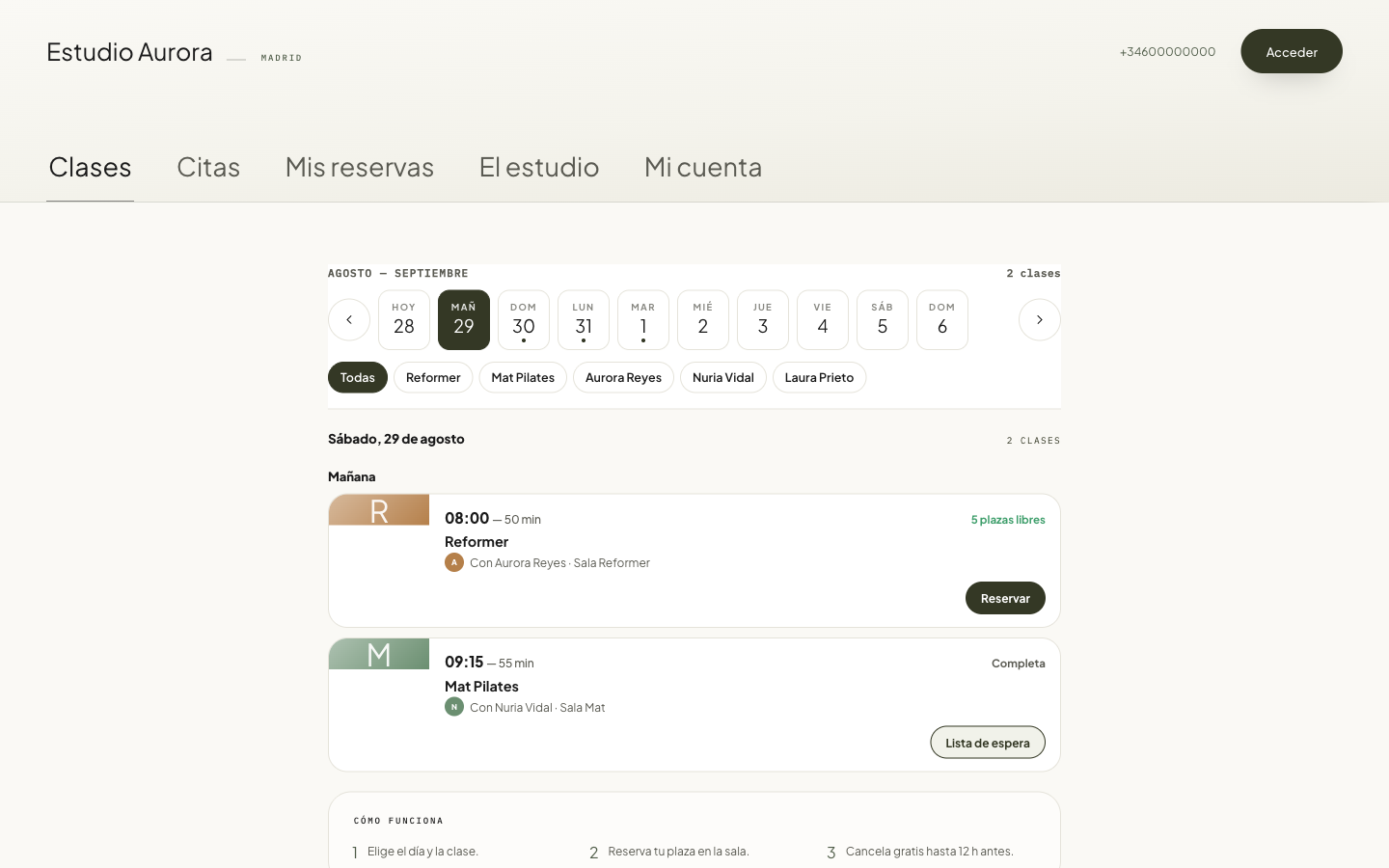Click Aurora Reyes avatar in Reformer class
The height and width of the screenshot is (868, 1389).
pos(454,562)
